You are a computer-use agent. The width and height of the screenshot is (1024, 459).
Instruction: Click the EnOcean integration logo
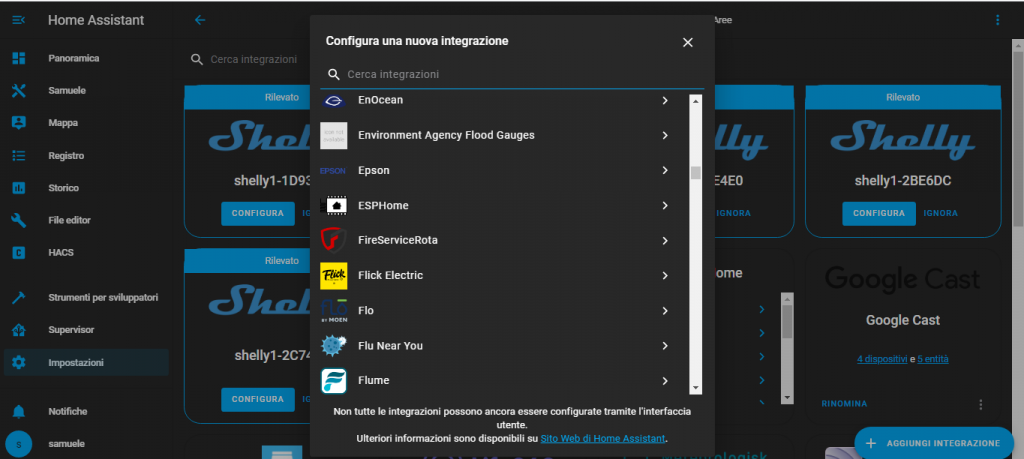pos(334,101)
